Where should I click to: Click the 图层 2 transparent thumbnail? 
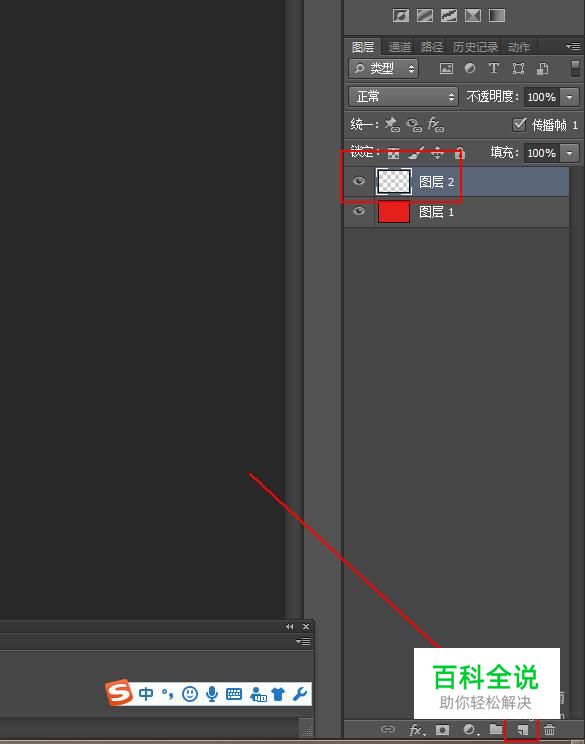click(x=394, y=181)
